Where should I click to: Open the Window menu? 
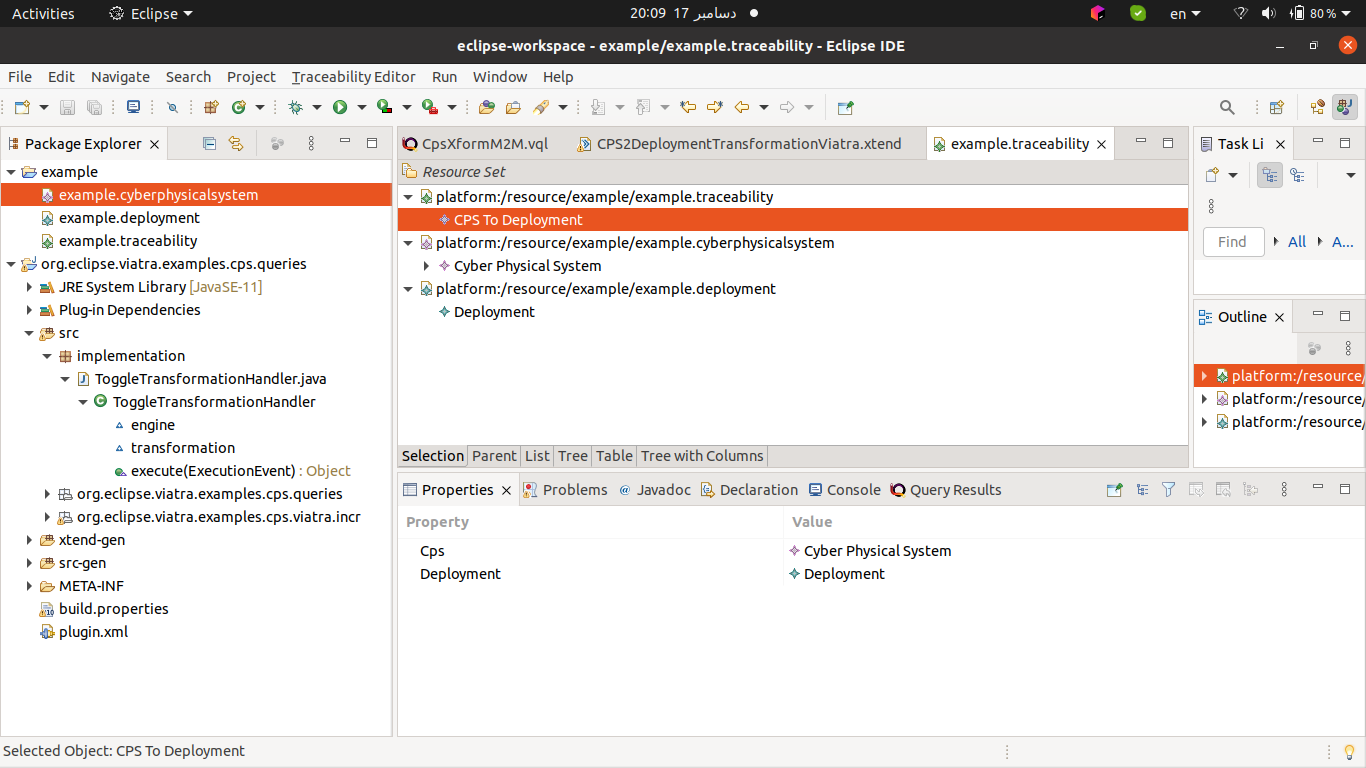coord(500,77)
